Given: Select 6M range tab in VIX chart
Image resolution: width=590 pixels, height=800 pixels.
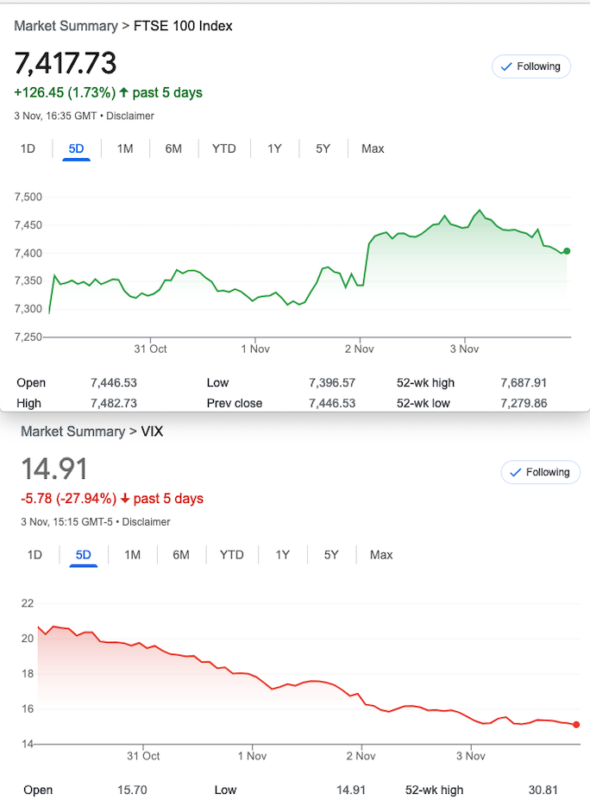Looking at the screenshot, I should (x=181, y=555).
